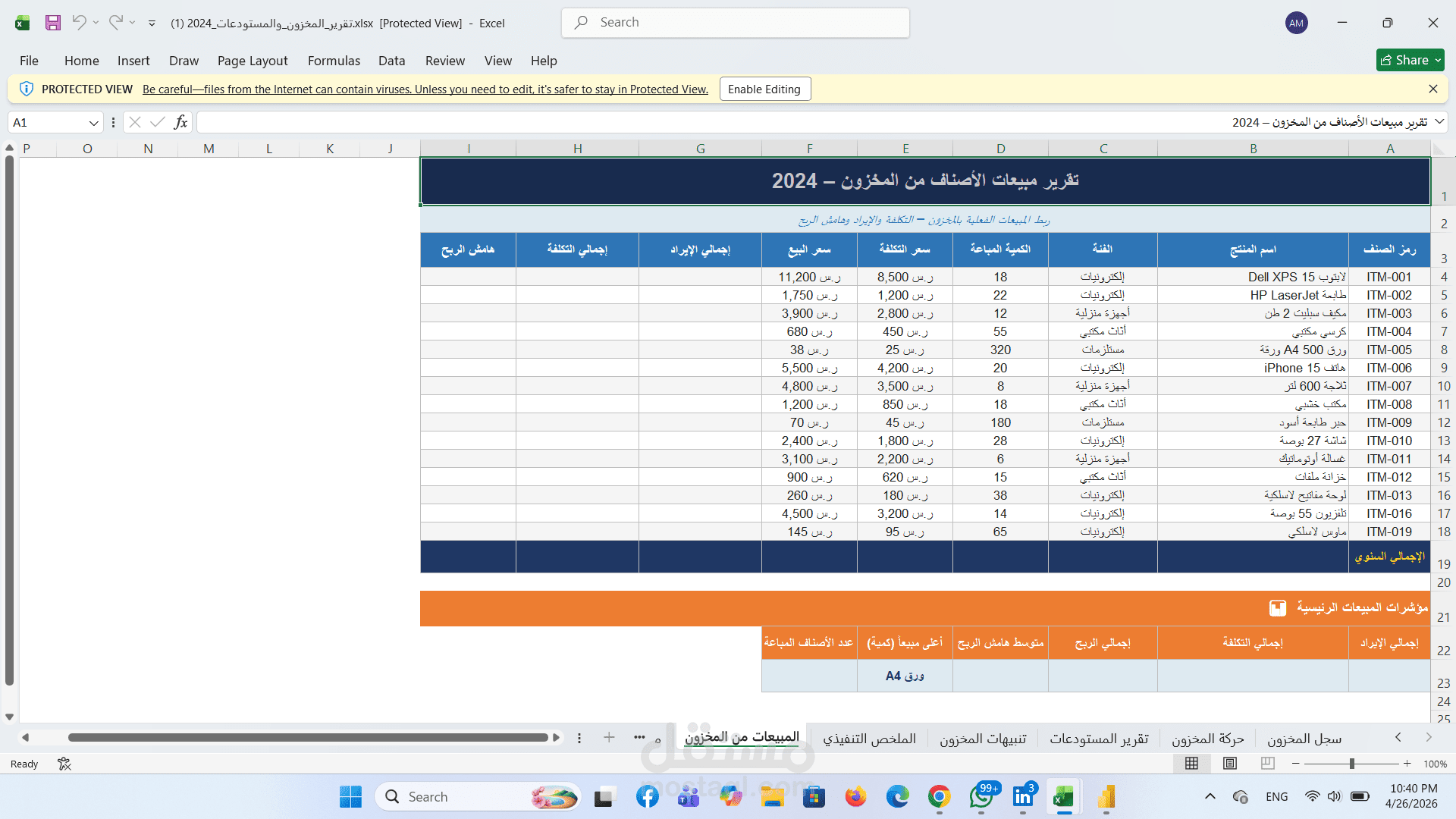1456x819 pixels.
Task: Select the Dell XPS 15 product cell
Action: 1253,277
